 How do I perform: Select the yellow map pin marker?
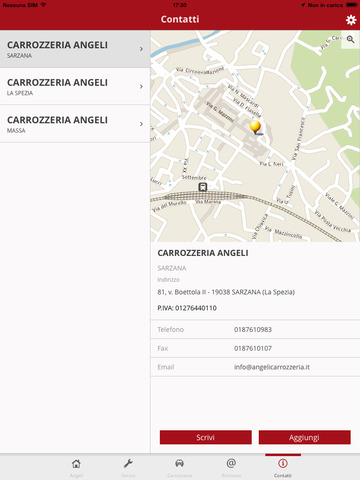point(255,127)
